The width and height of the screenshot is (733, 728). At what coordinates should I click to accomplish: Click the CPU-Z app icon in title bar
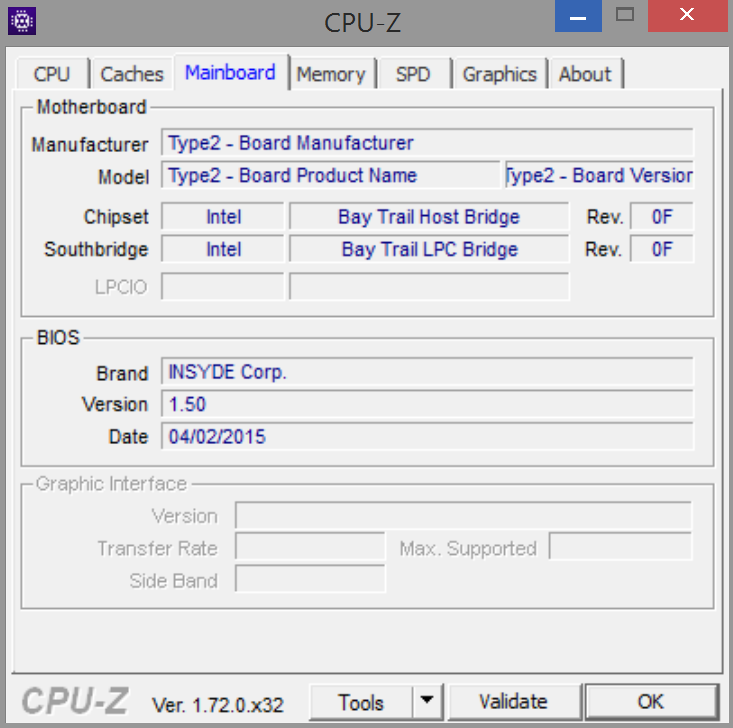coord(22,21)
